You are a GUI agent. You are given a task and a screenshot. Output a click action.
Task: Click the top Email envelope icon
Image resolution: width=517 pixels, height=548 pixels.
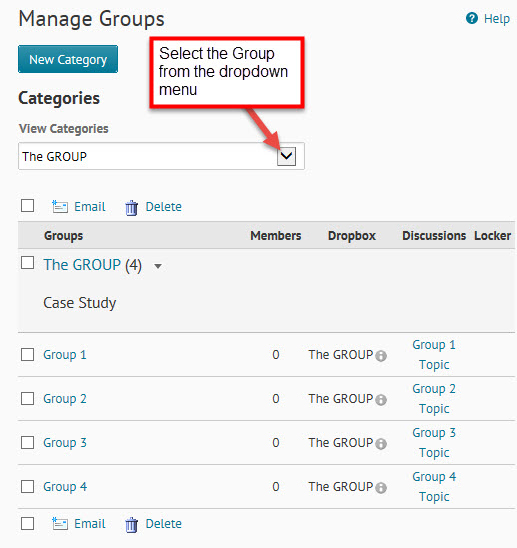pos(60,207)
